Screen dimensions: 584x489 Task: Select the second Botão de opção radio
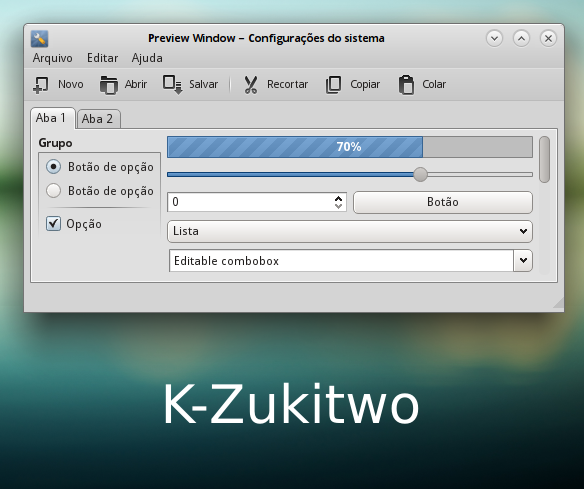pyautogui.click(x=54, y=191)
